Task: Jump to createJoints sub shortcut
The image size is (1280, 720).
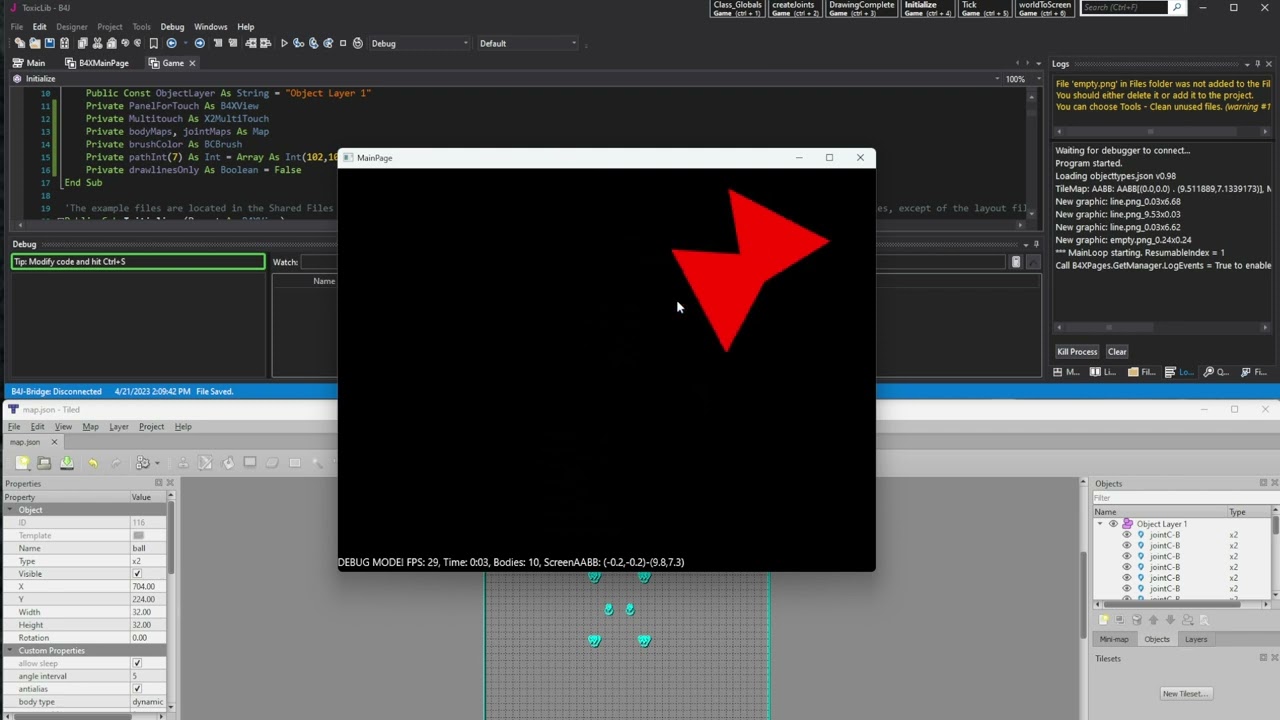Action: (794, 9)
